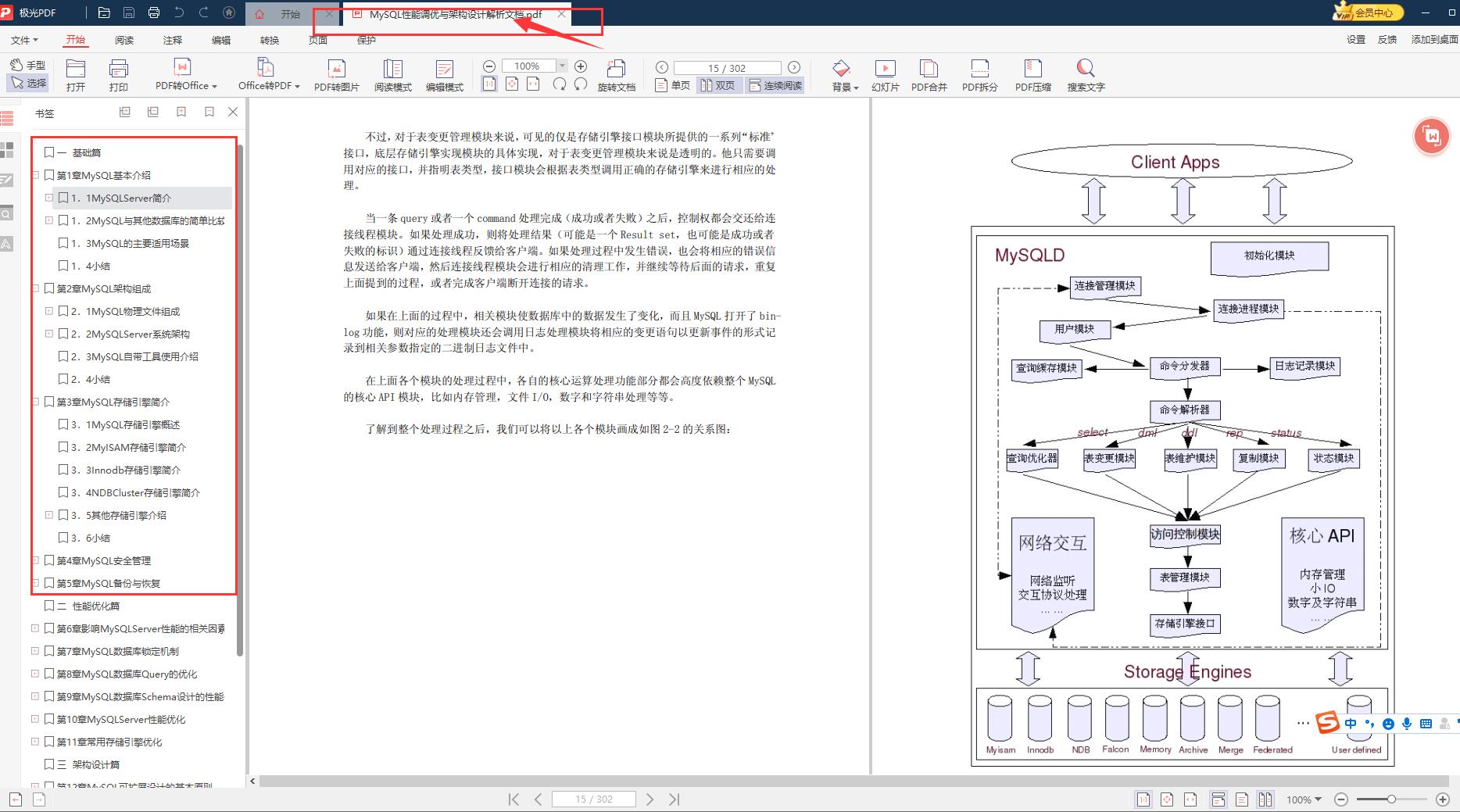The height and width of the screenshot is (812, 1460).
Task: Click the actual size 1:1 ribbon icon
Action: click(489, 84)
